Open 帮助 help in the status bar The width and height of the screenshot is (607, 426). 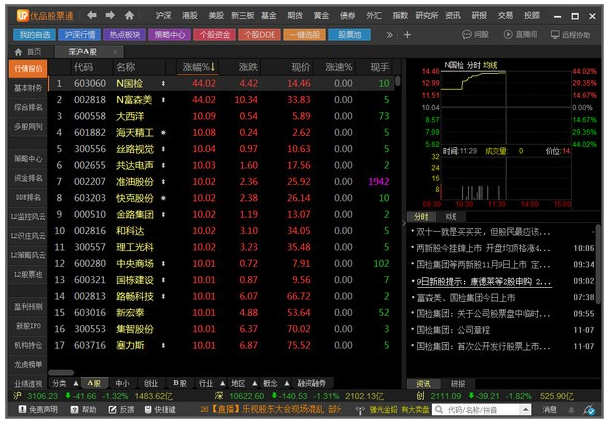pos(83,409)
